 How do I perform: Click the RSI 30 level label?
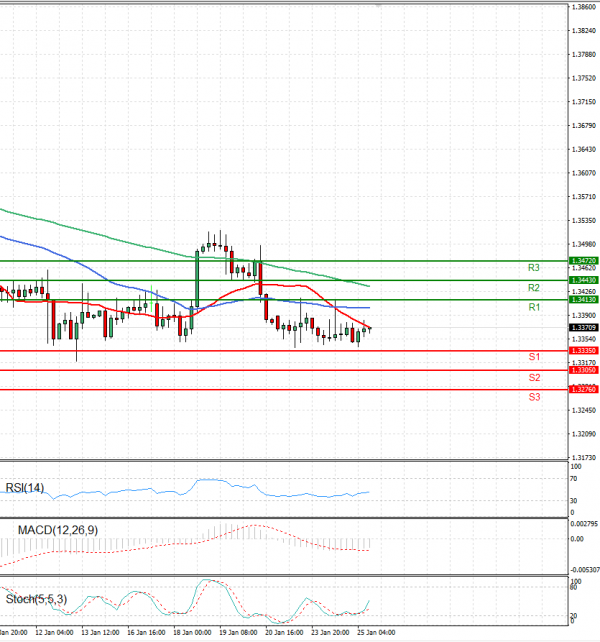coord(574,501)
